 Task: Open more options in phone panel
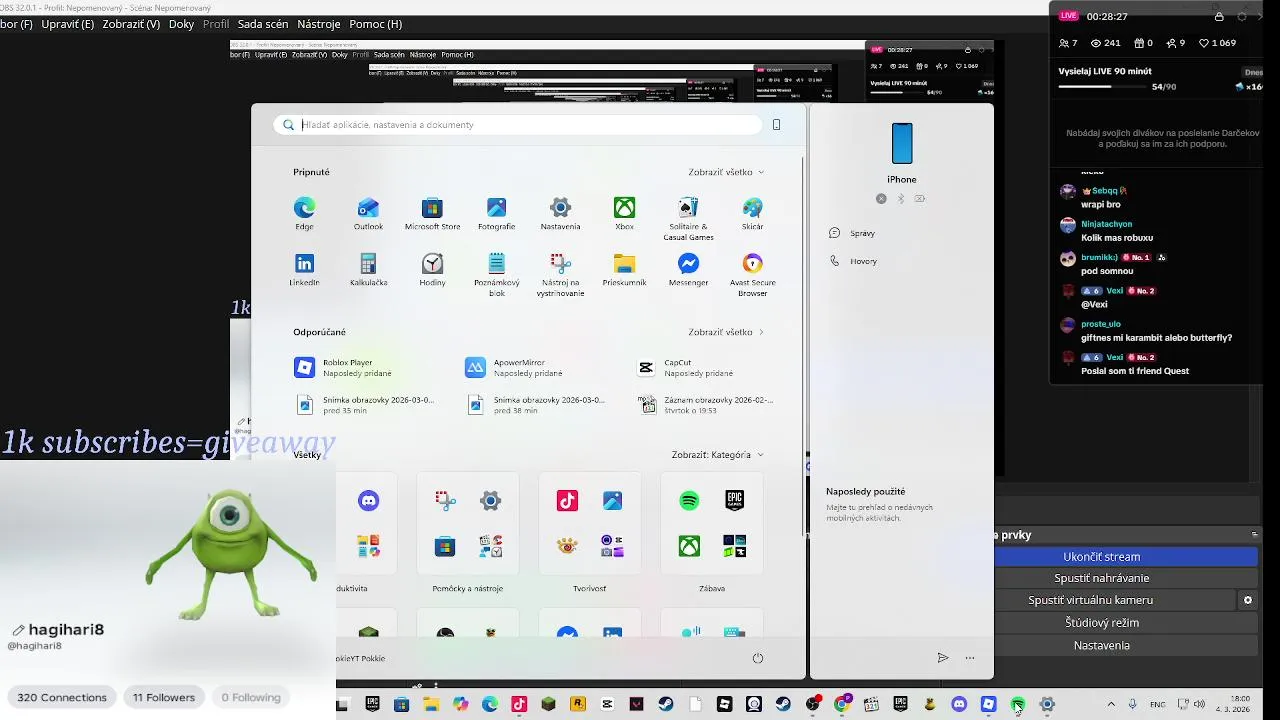[x=970, y=658]
